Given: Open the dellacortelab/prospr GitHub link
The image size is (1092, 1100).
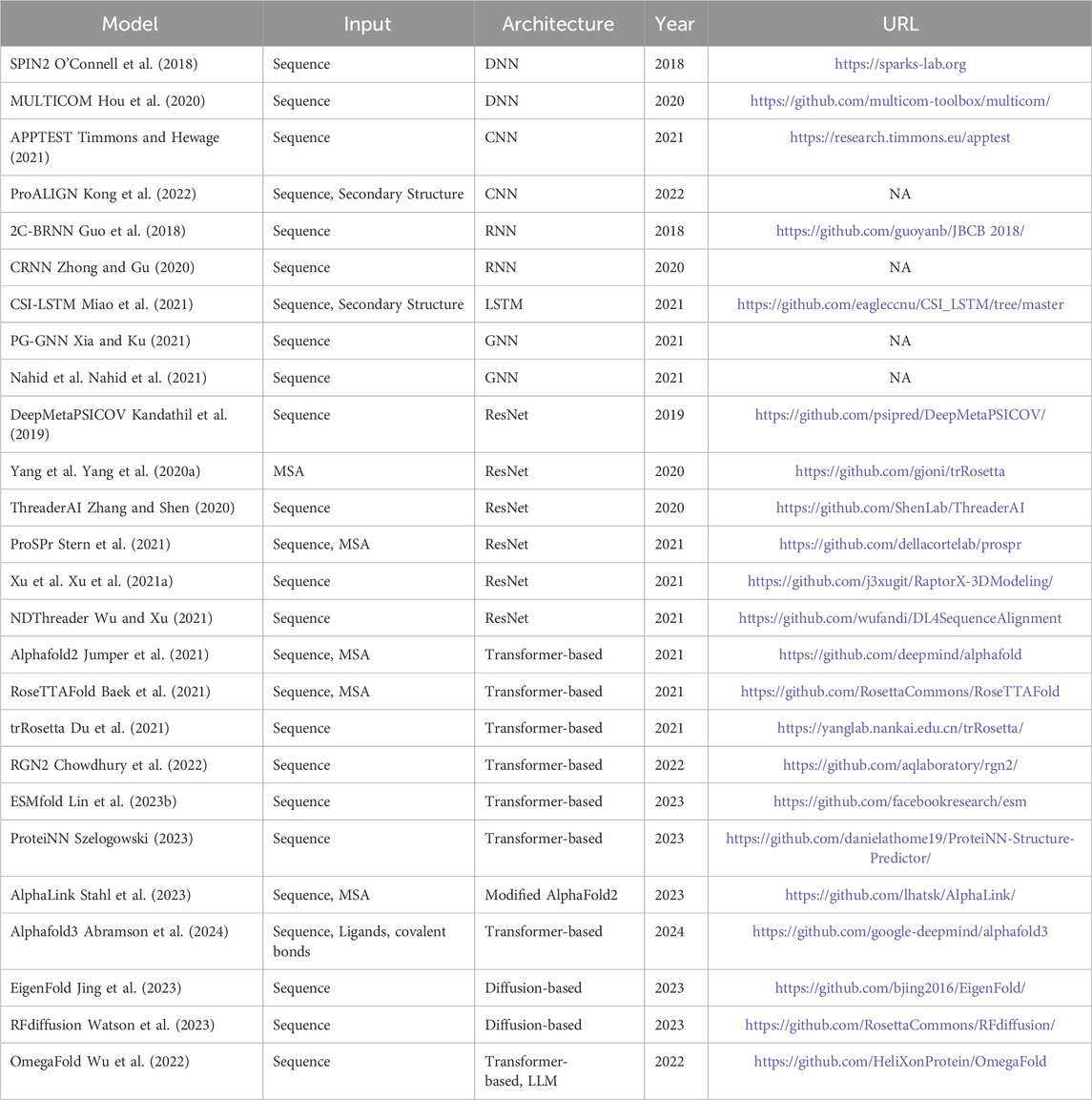Looking at the screenshot, I should point(900,545).
